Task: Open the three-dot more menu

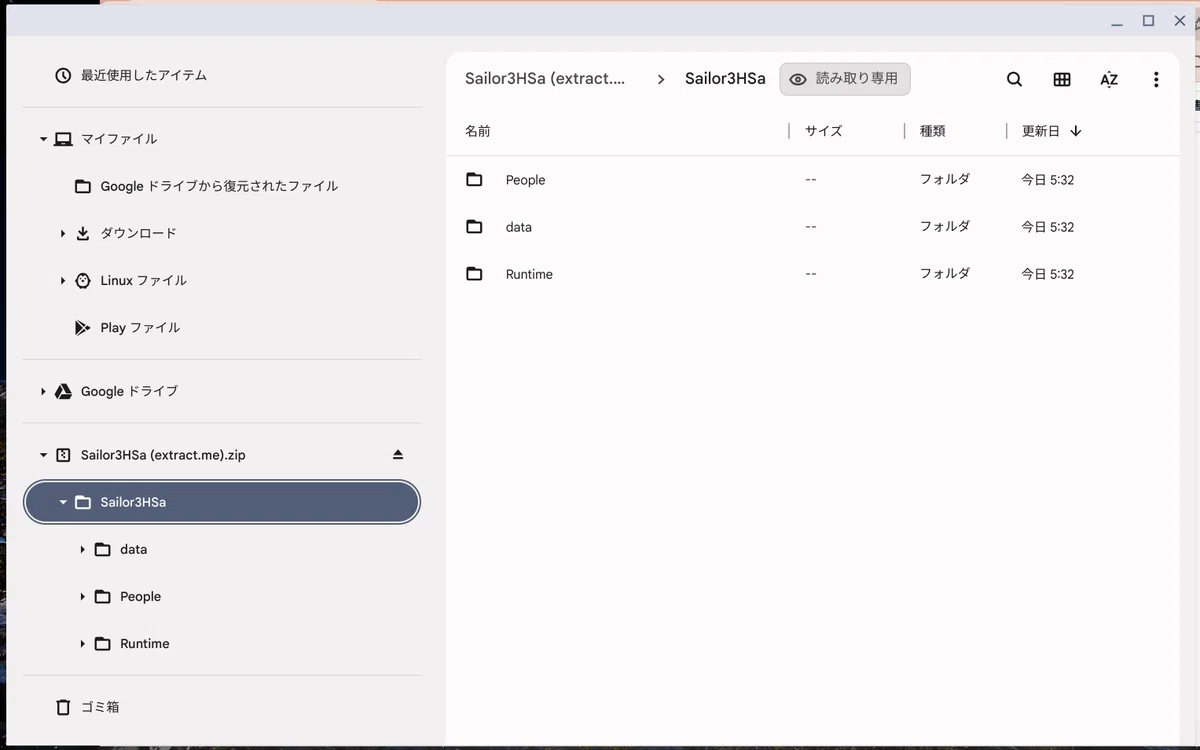Action: 1156,79
